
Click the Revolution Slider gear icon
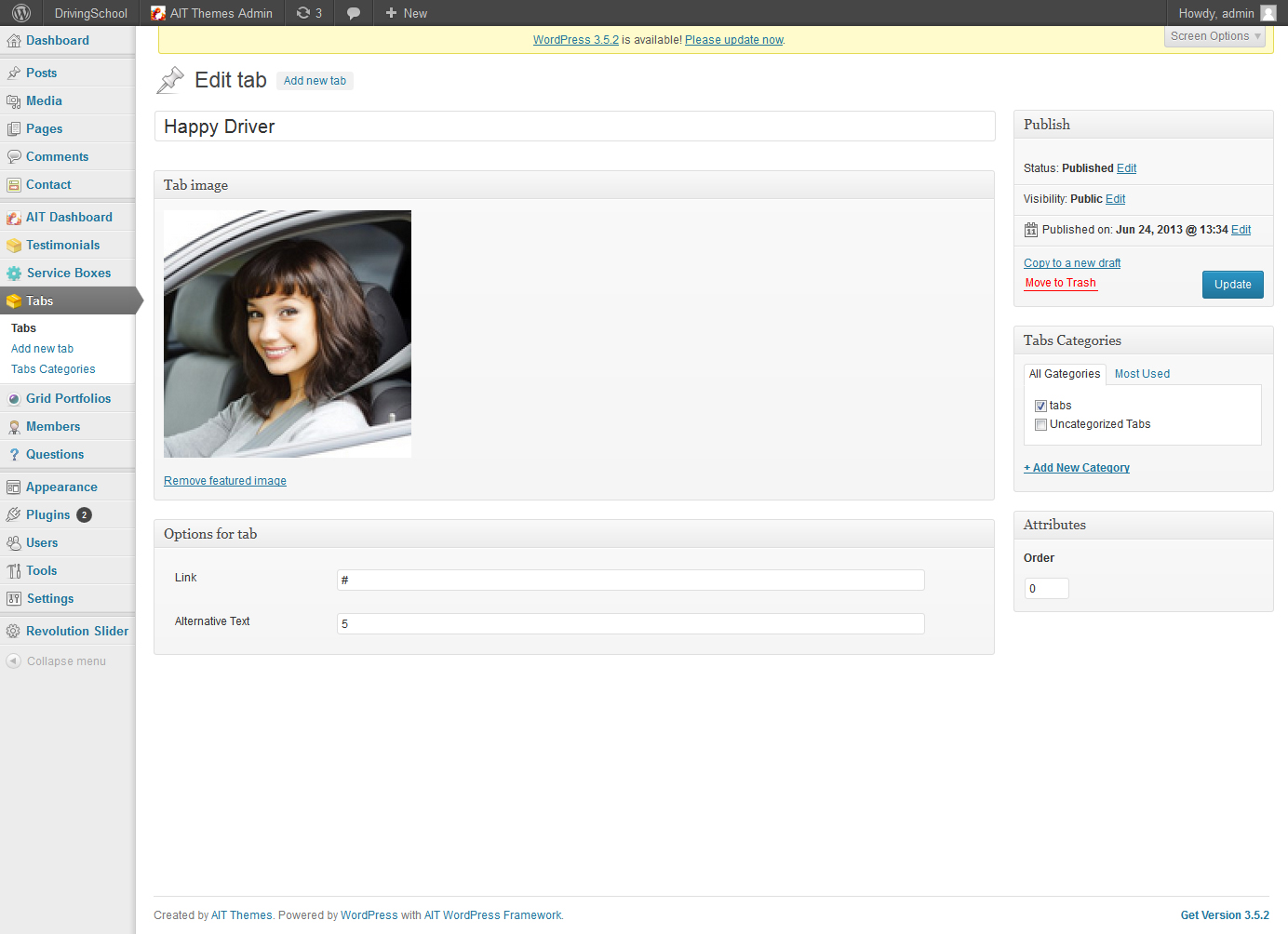(14, 632)
